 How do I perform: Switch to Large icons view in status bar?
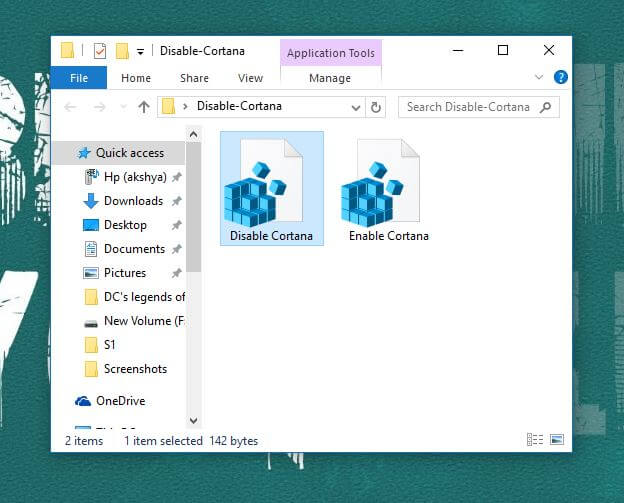click(x=557, y=440)
